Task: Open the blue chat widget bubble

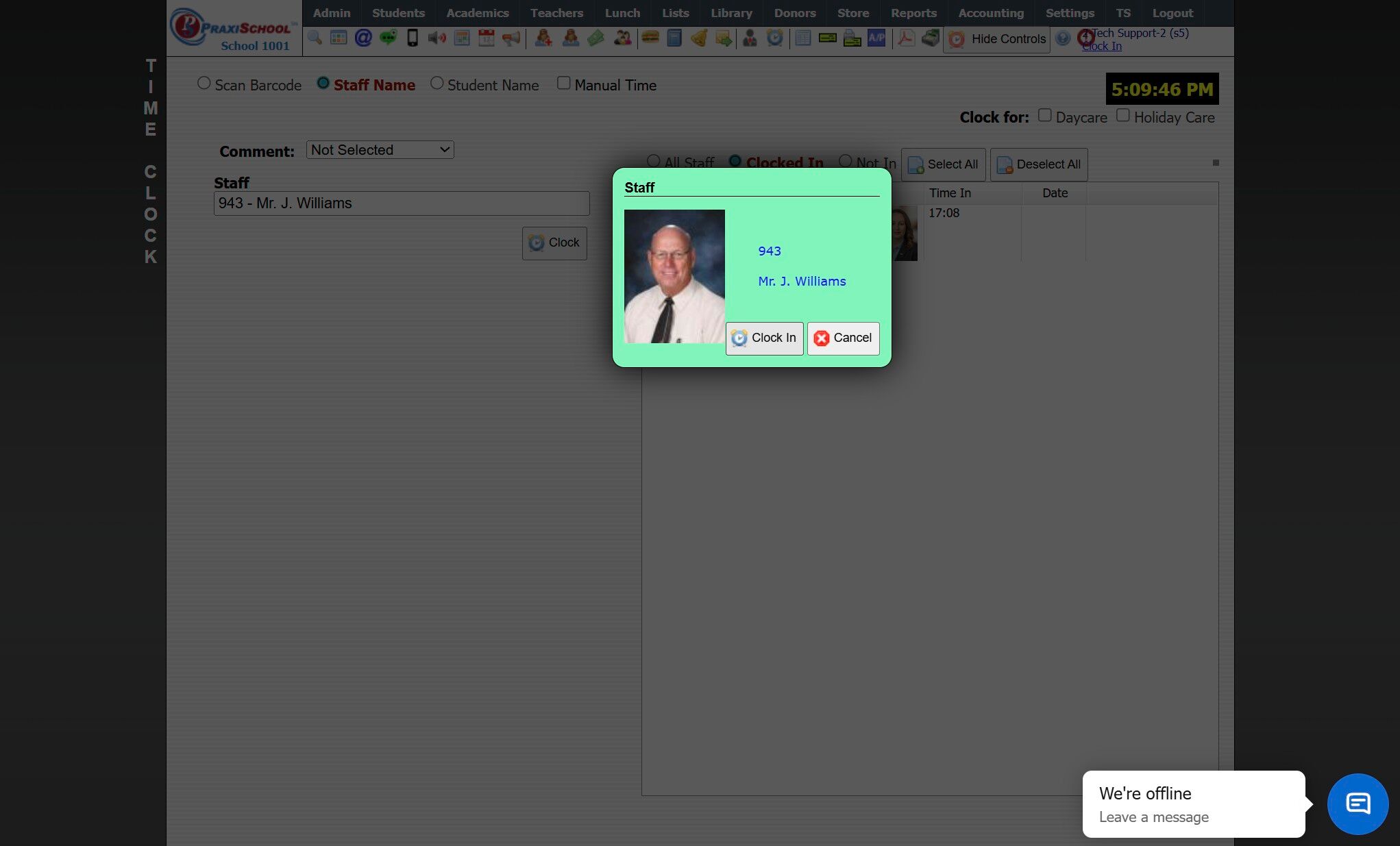Action: tap(1358, 804)
